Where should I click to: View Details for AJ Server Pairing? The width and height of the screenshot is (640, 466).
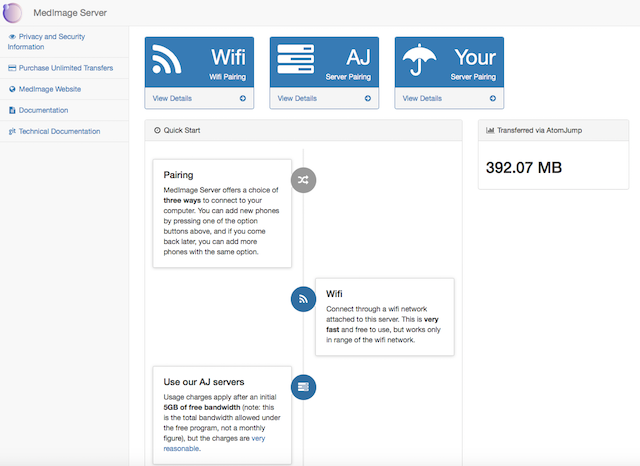[x=297, y=98]
